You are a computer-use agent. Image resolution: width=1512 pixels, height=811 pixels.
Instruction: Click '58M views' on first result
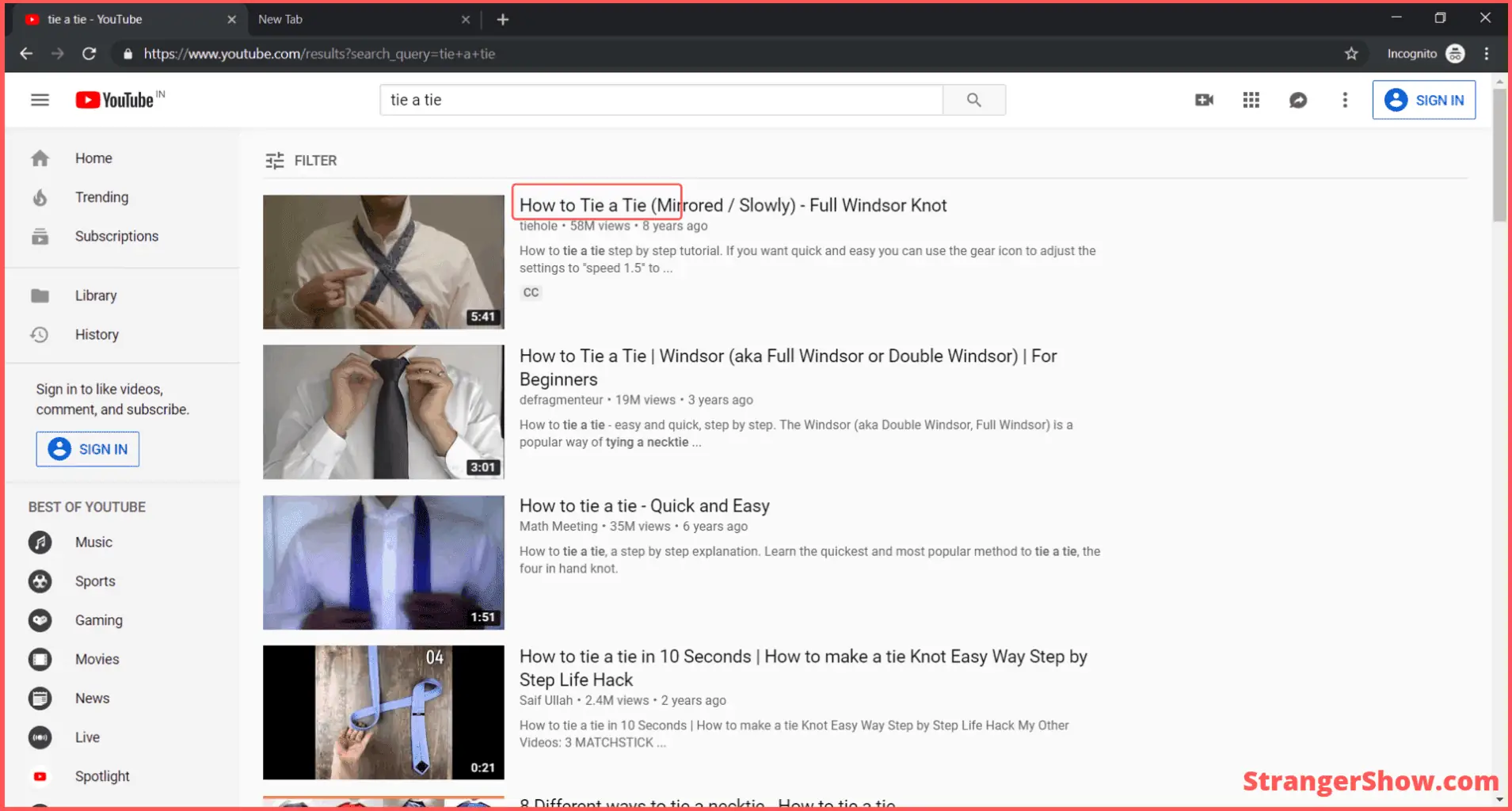click(600, 226)
